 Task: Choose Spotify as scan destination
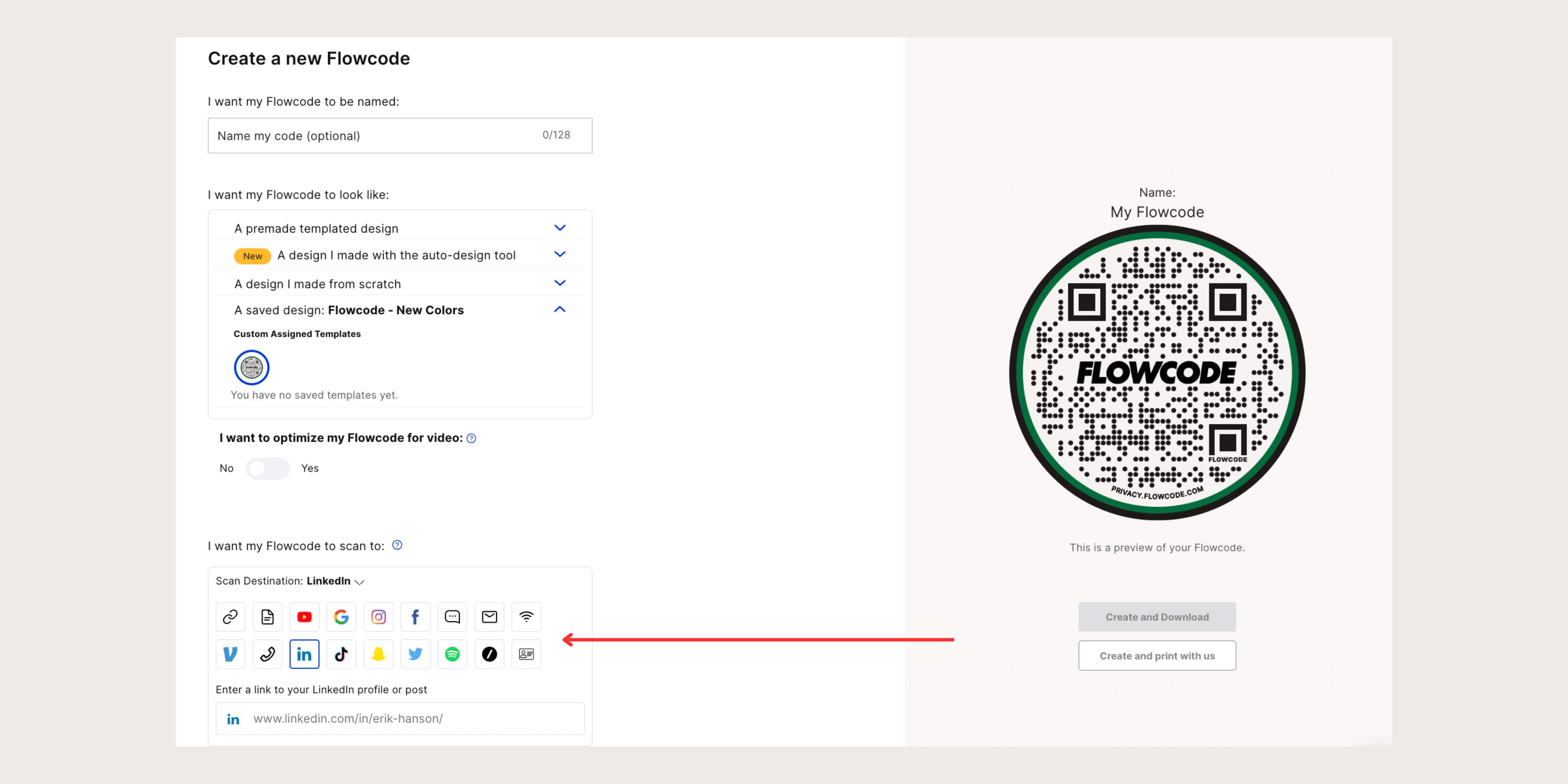pos(452,654)
